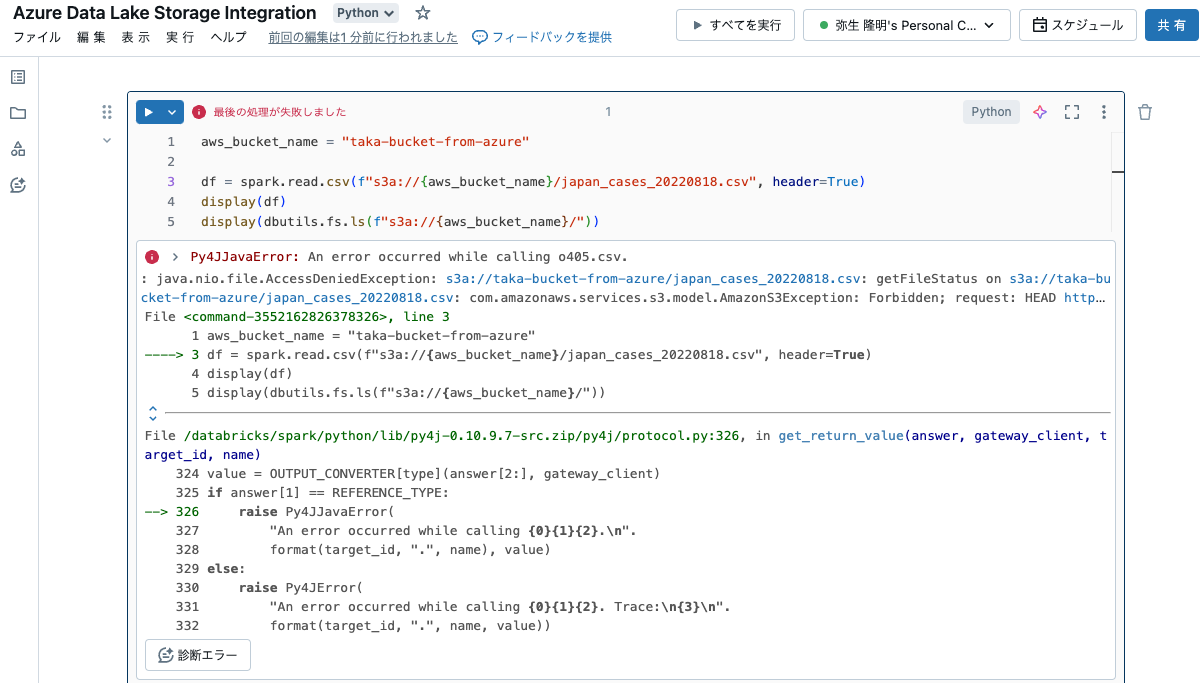Run the cell with the play button
Screen dimensions: 1200x683
pos(150,112)
